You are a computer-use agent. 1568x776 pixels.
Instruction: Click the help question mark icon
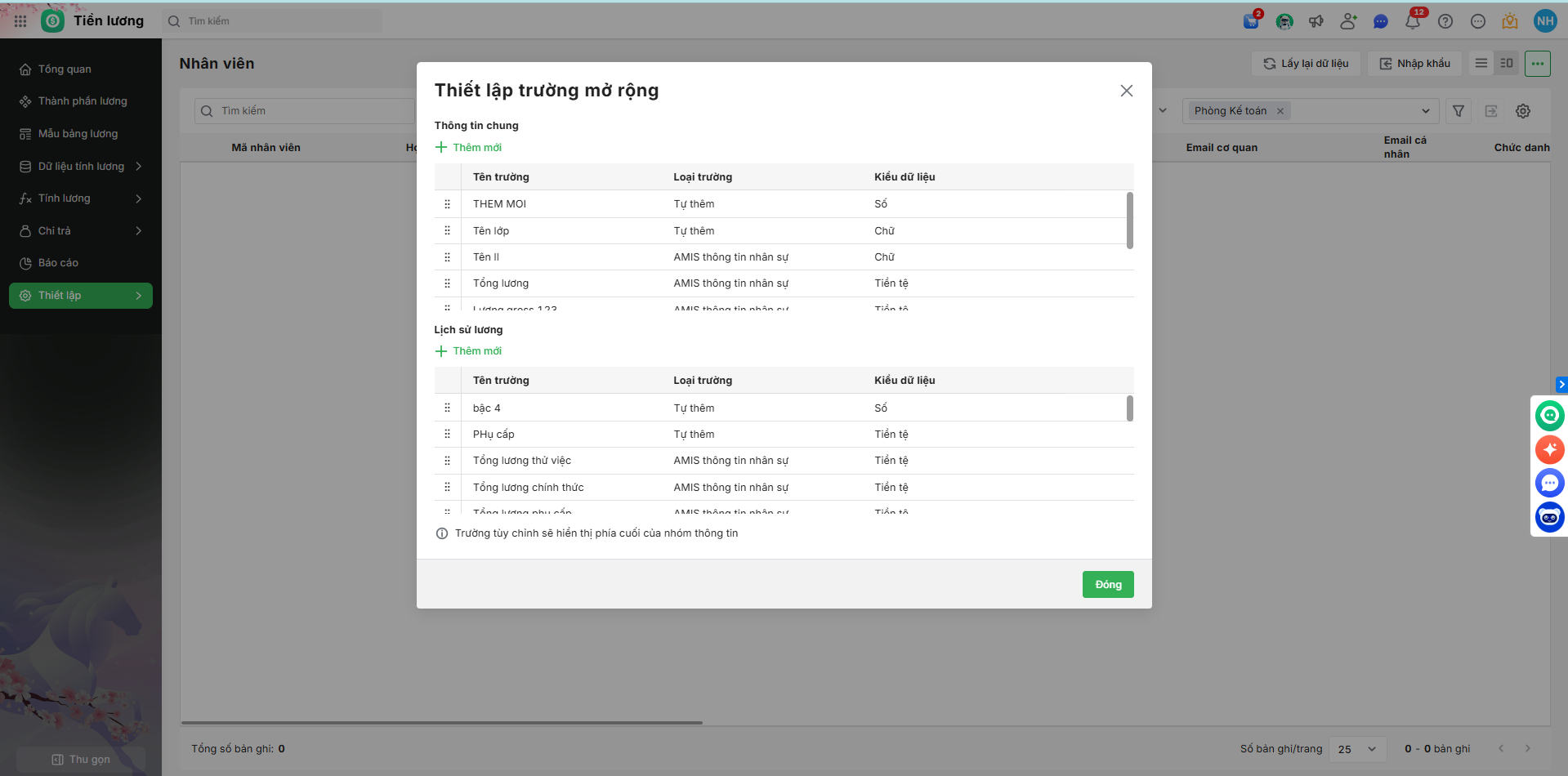point(1445,21)
